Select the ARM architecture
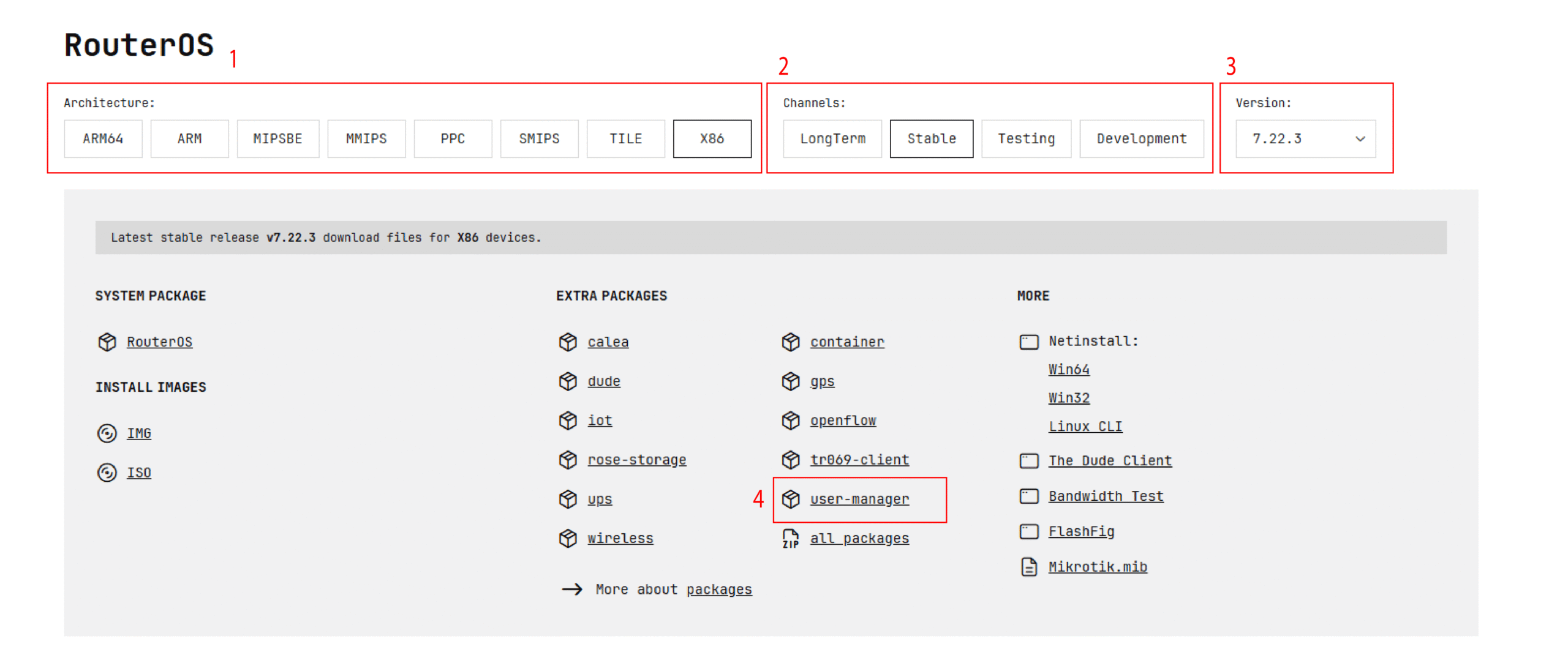 click(189, 138)
